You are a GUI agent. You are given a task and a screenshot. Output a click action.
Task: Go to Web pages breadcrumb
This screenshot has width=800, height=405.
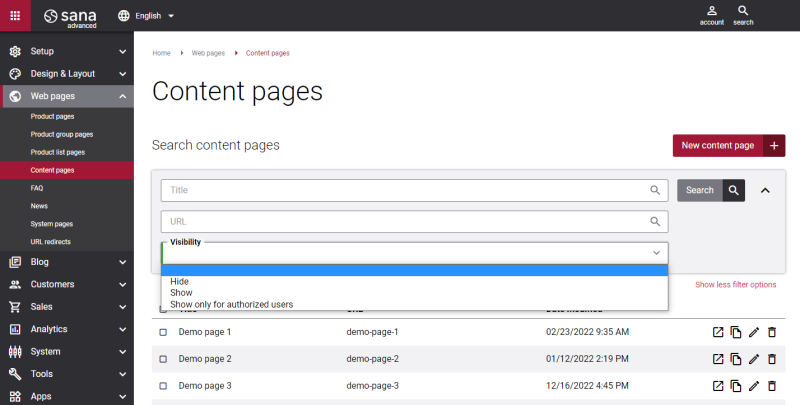(208, 53)
